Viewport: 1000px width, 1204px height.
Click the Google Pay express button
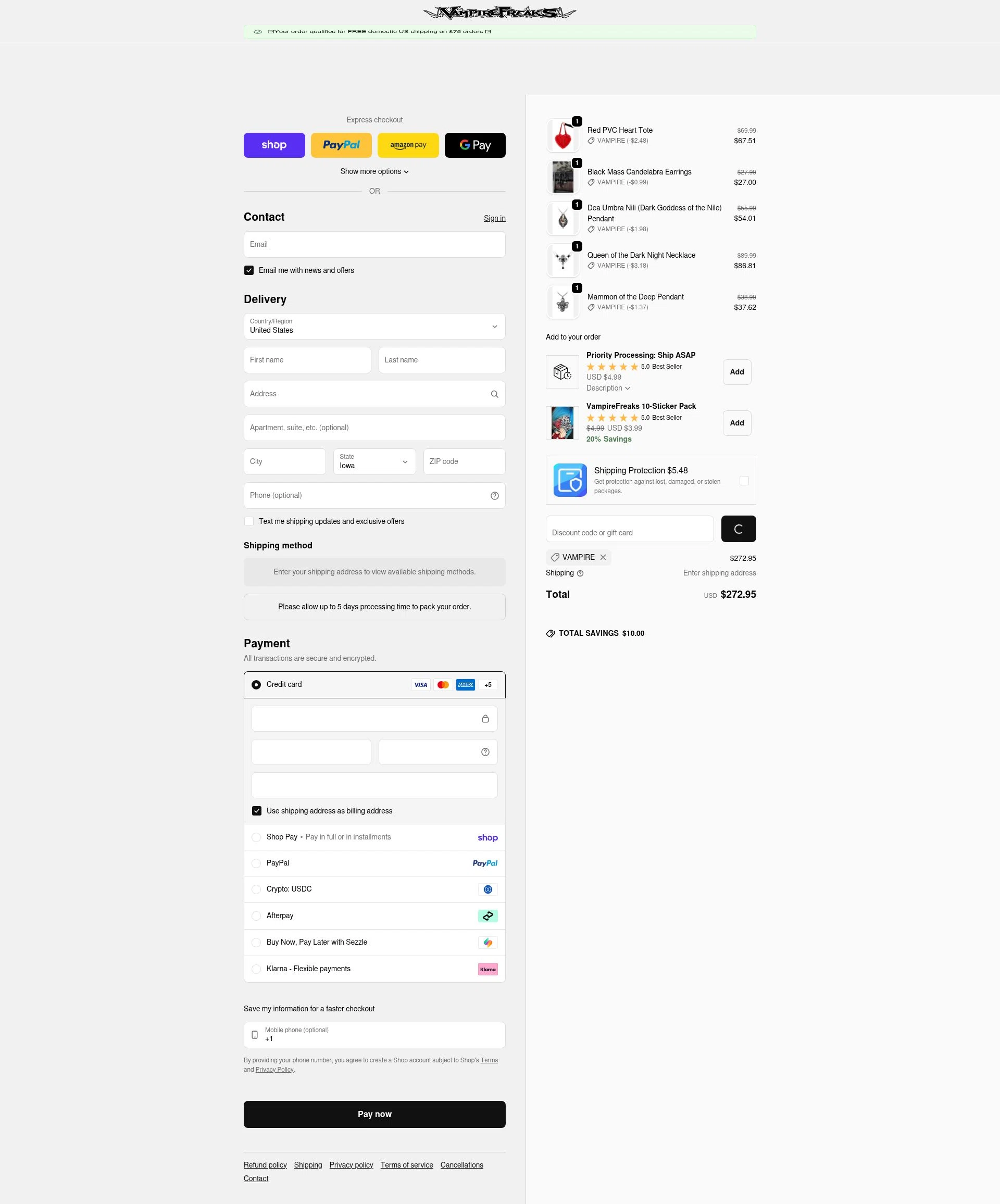(475, 145)
